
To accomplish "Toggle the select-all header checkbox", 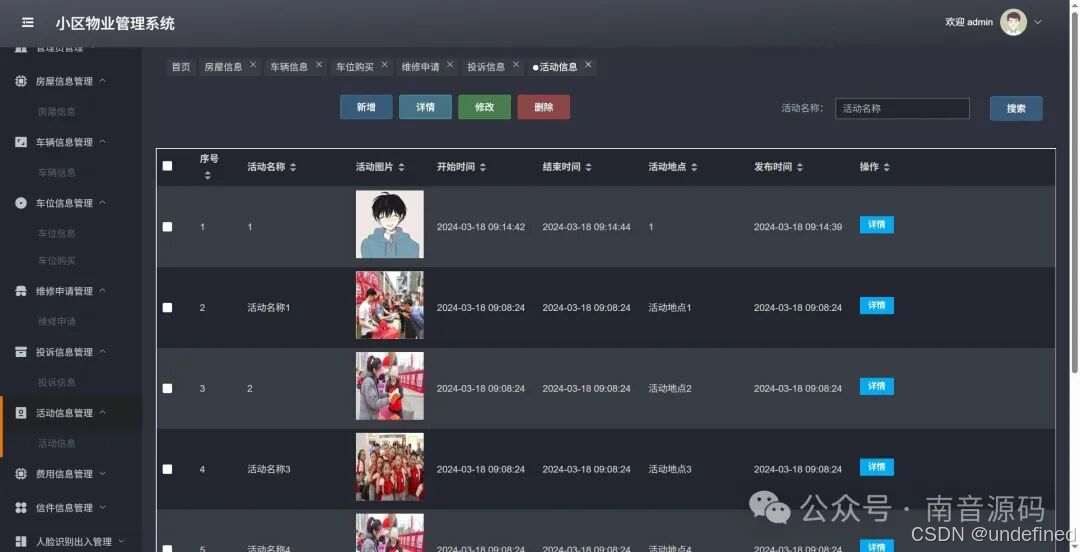I will [167, 166].
